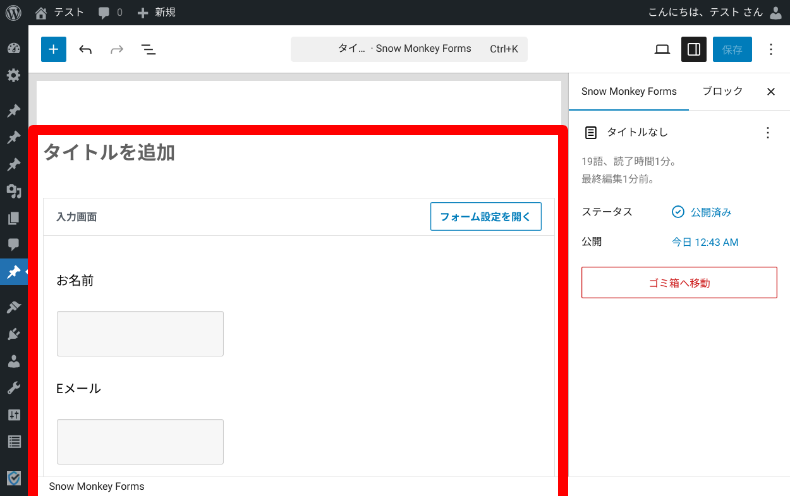The width and height of the screenshot is (790, 496).
Task: Edit publish date 今日 12:43 AM
Action: (x=705, y=242)
